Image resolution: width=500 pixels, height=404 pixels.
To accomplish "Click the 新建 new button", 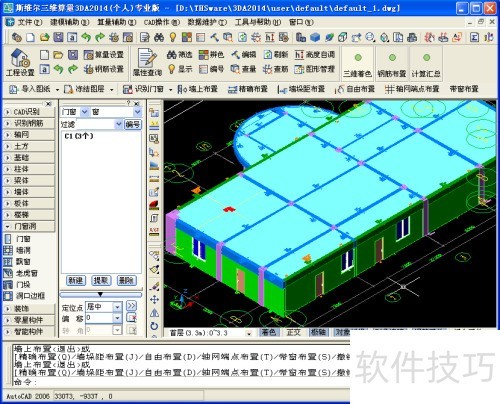I will coord(76,281).
